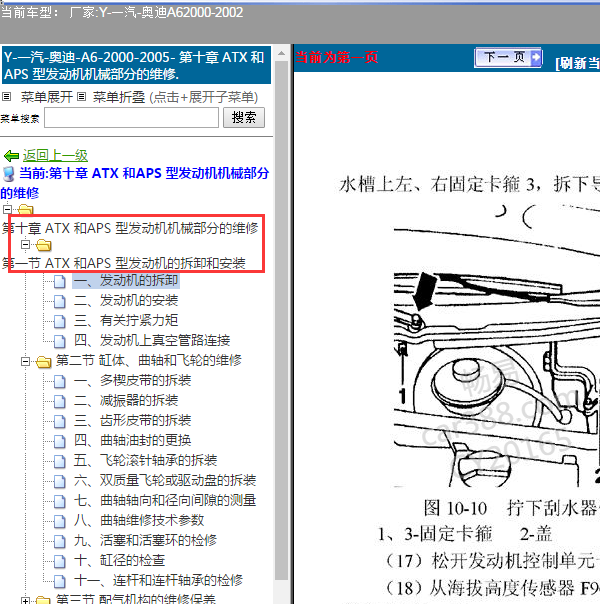Click the computer icon beside 当前:第十章

(8, 174)
